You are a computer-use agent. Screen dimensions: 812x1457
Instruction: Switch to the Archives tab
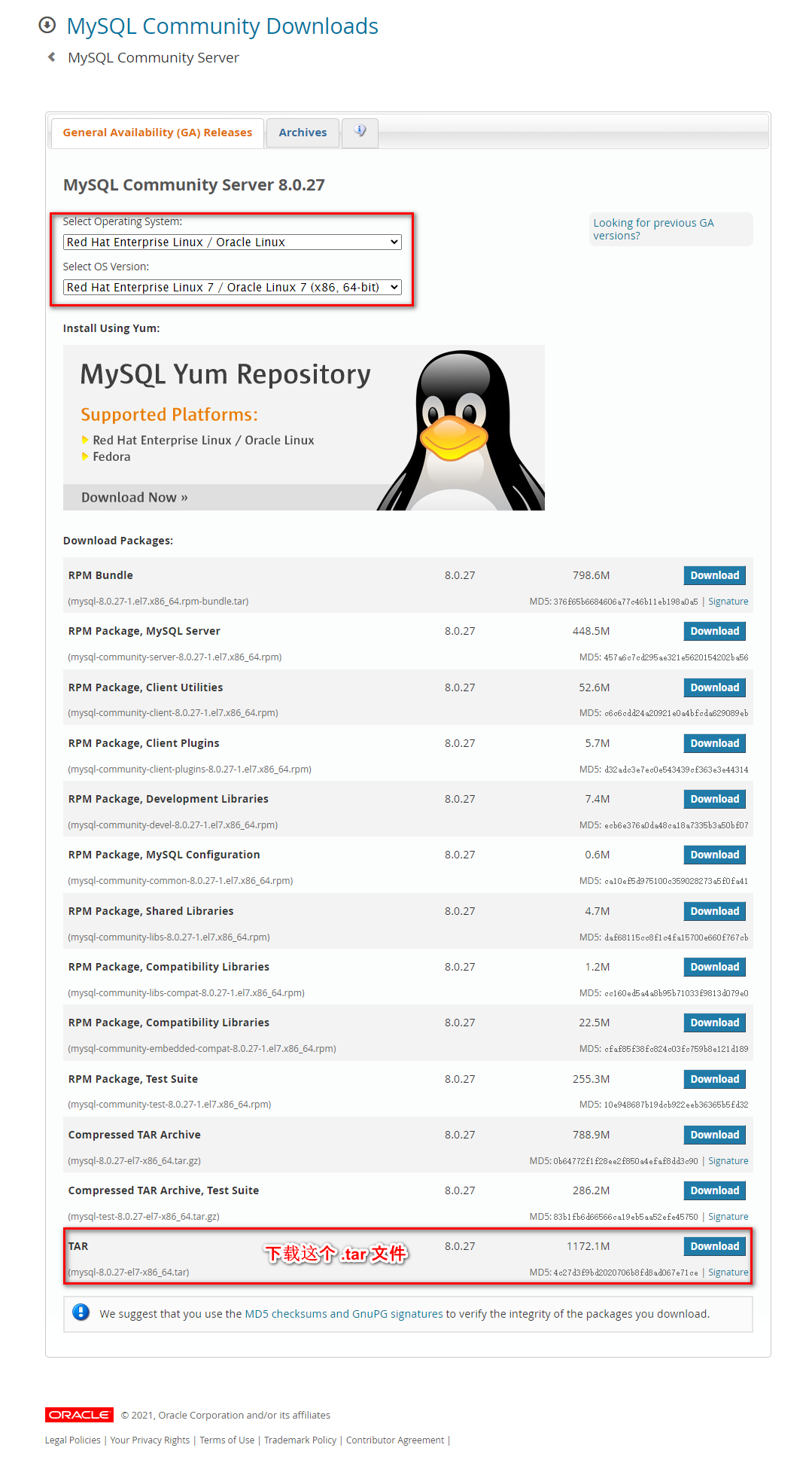coord(303,133)
